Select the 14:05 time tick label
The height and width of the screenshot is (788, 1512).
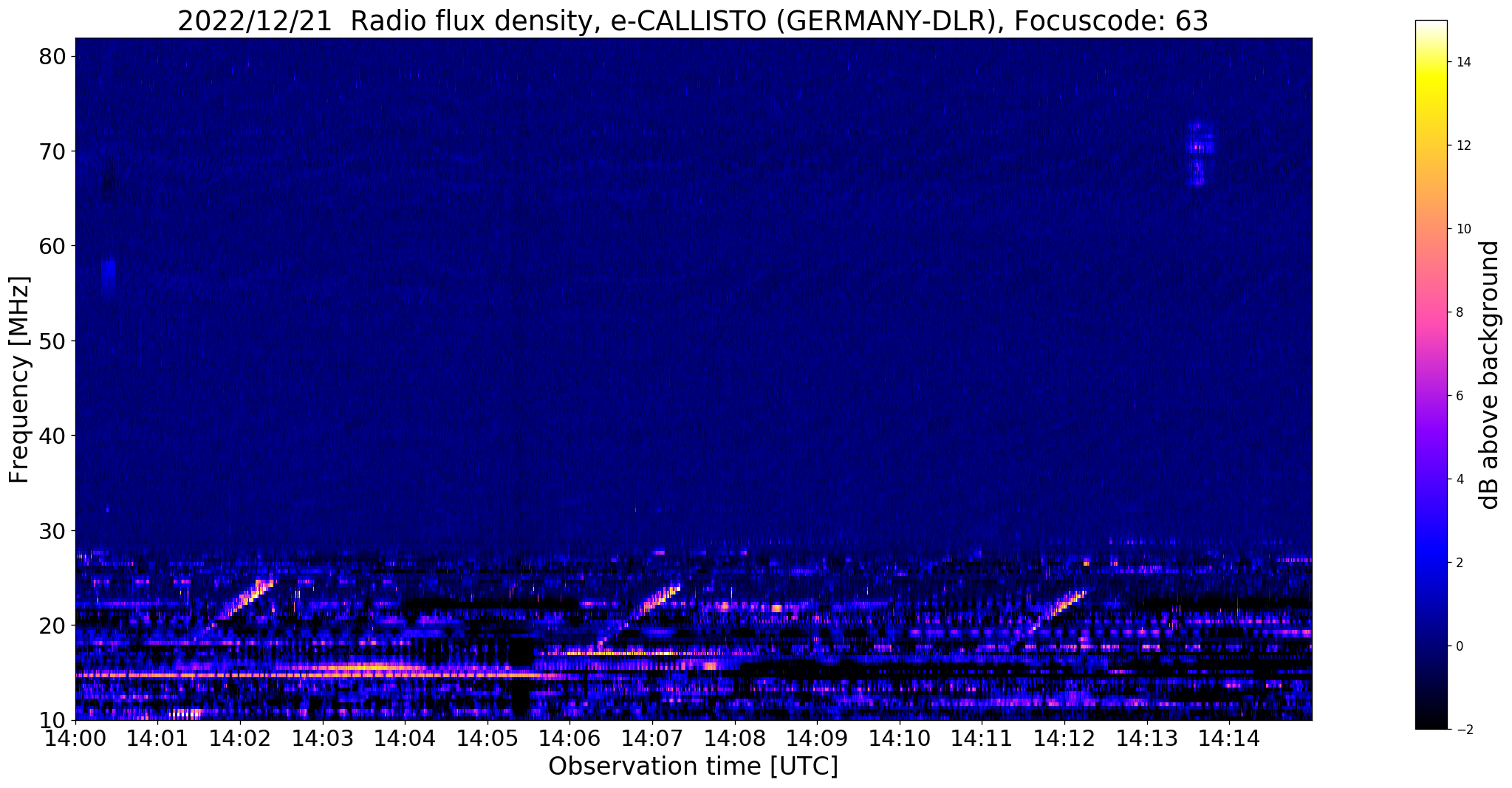tap(488, 739)
